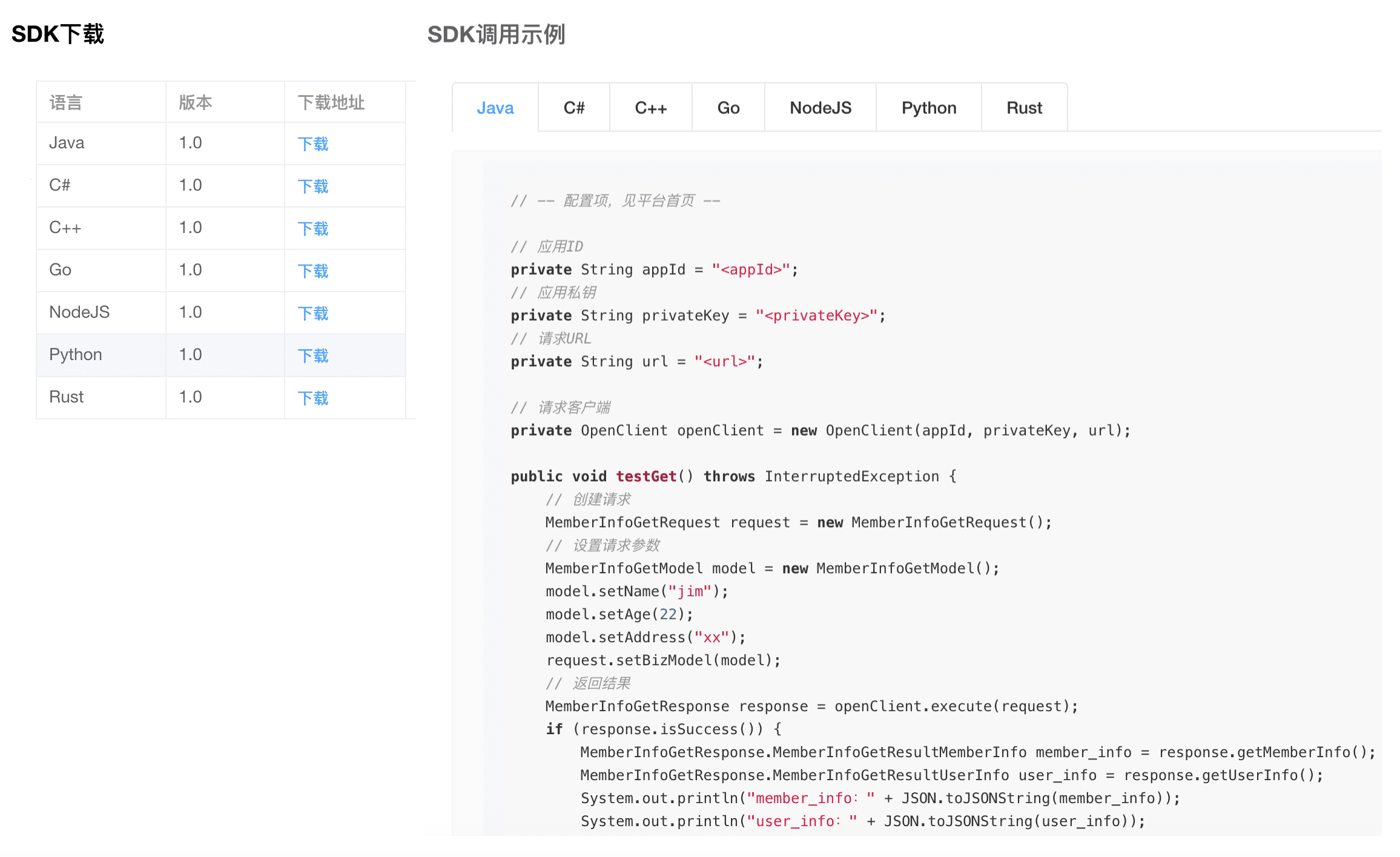The width and height of the screenshot is (1400, 857).
Task: Switch to the Java code tab
Action: pyautogui.click(x=495, y=108)
